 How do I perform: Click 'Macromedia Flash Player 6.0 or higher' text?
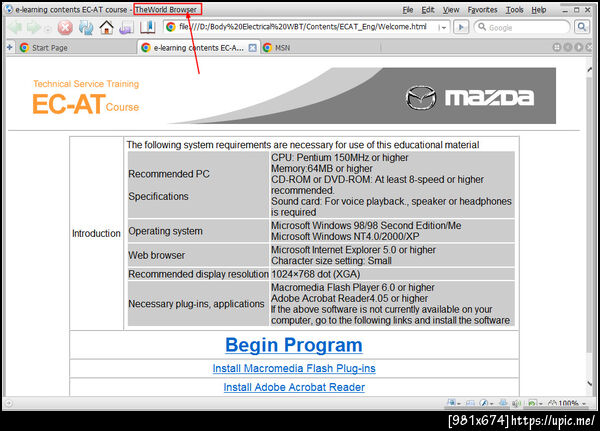click(353, 287)
